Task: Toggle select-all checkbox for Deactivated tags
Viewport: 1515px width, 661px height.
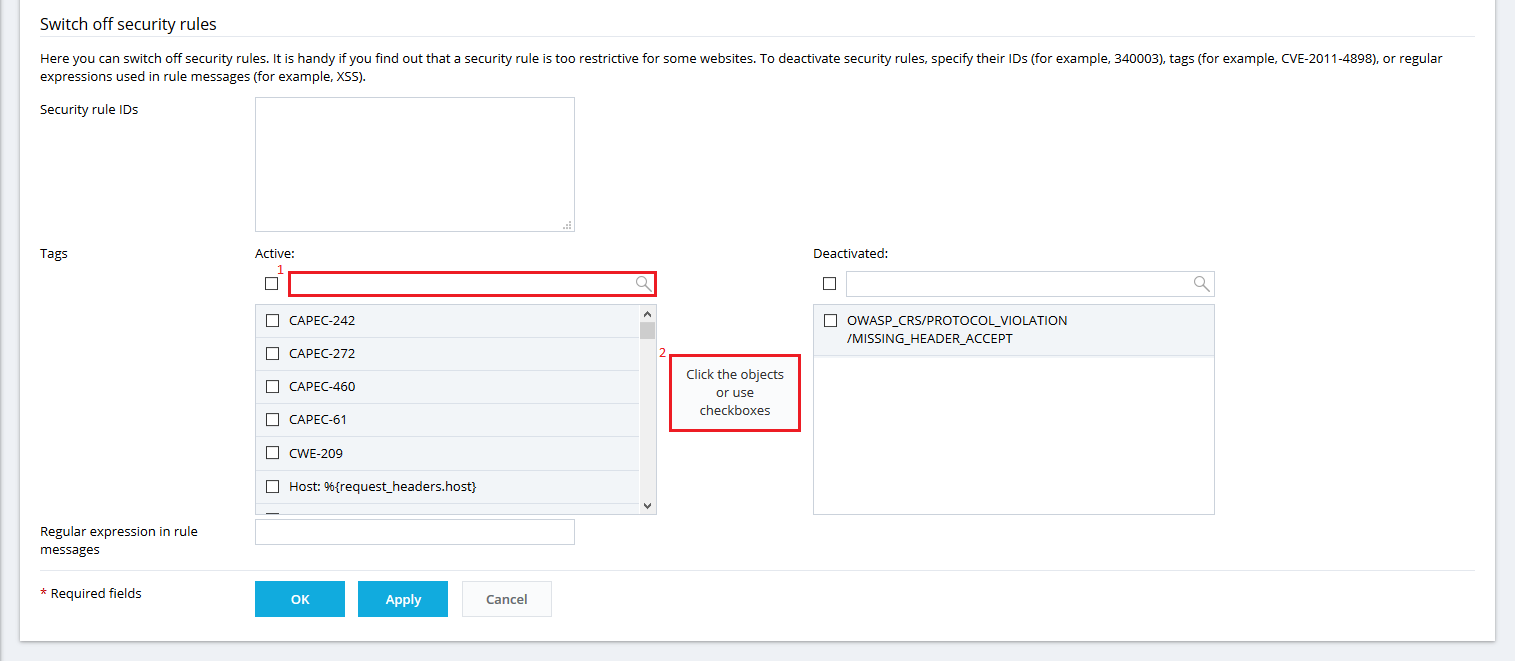Action: pos(829,284)
